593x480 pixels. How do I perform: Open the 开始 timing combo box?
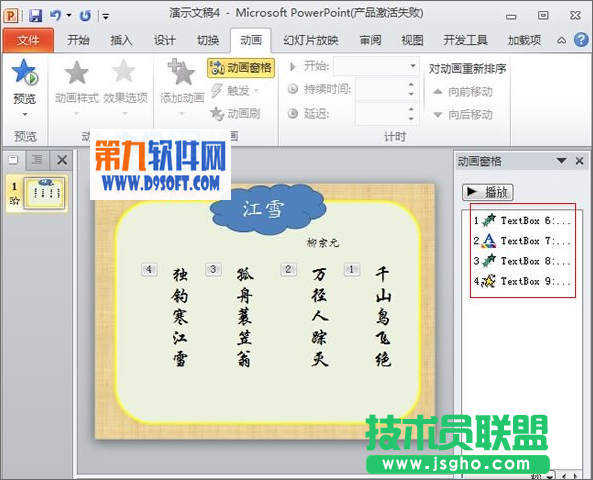376,67
